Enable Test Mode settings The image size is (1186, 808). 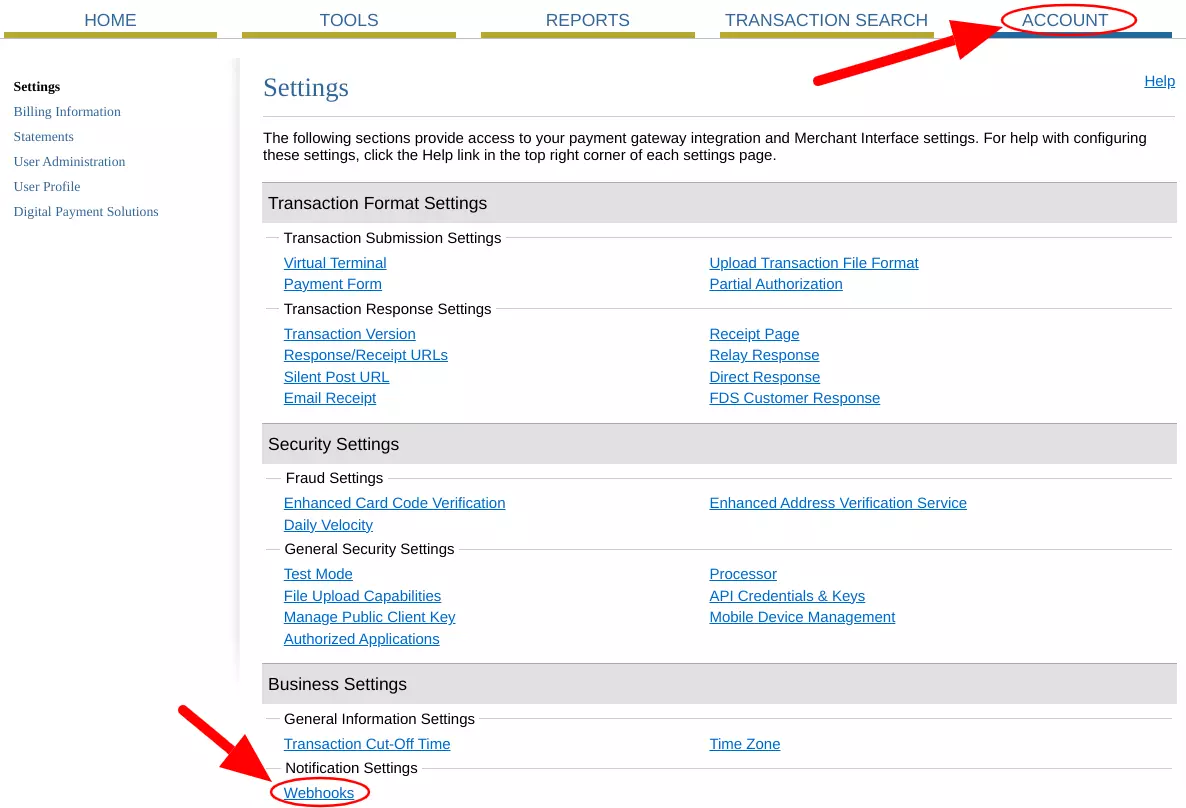pyautogui.click(x=318, y=574)
